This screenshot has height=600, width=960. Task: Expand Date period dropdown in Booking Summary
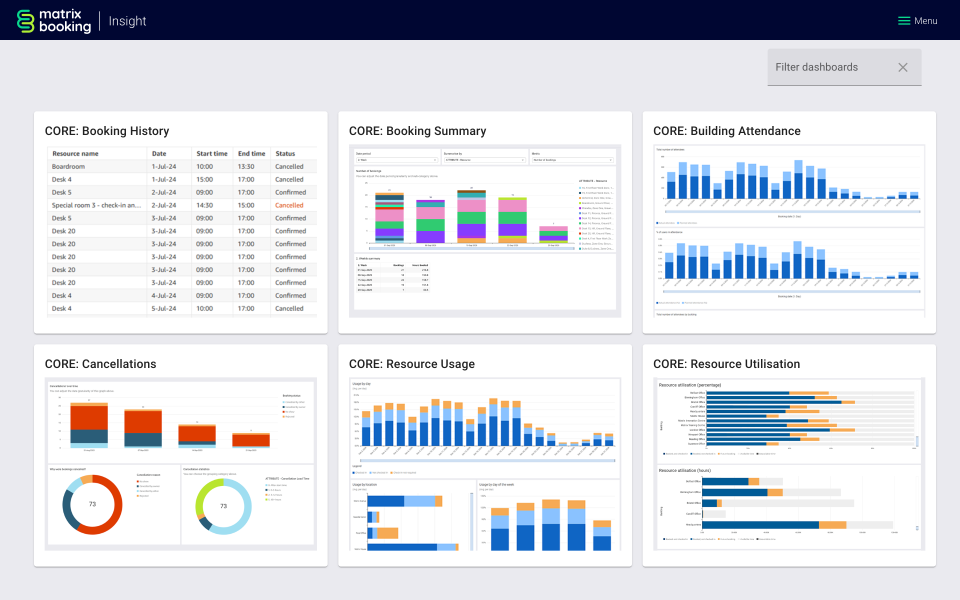coord(396,158)
